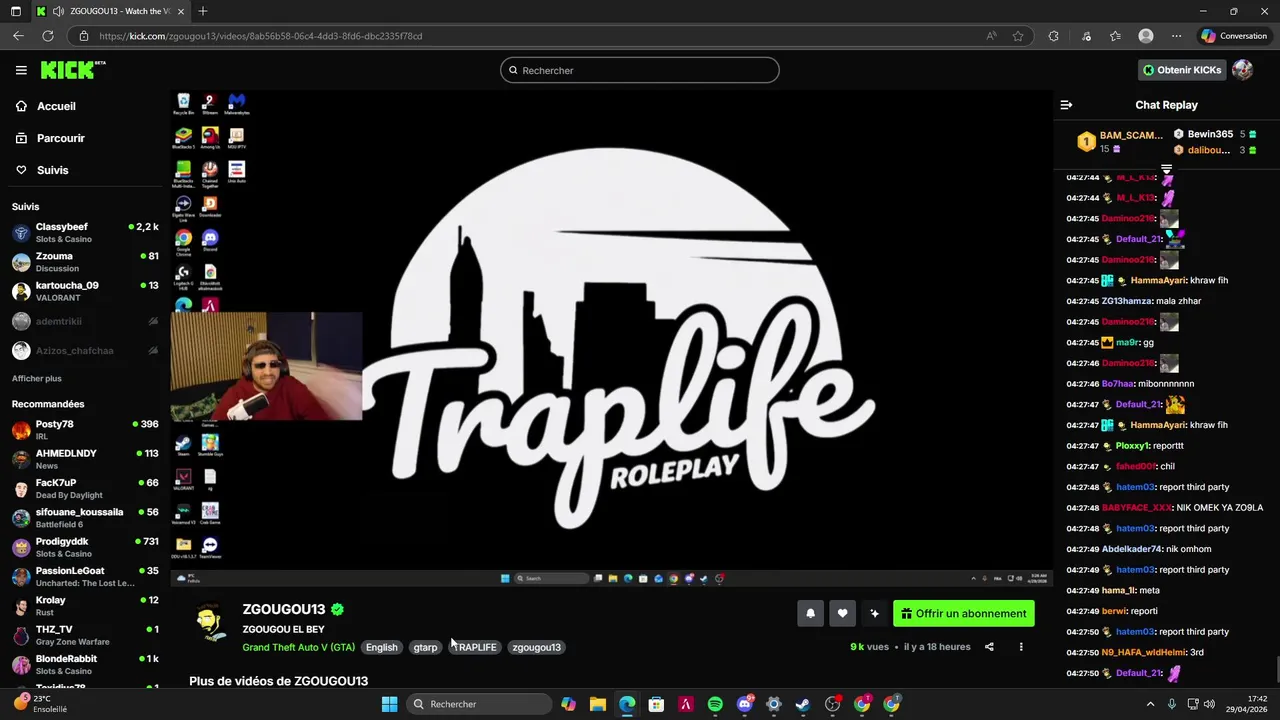1280x720 pixels.
Task: Open Zzouma followed channel
Action: (85, 262)
